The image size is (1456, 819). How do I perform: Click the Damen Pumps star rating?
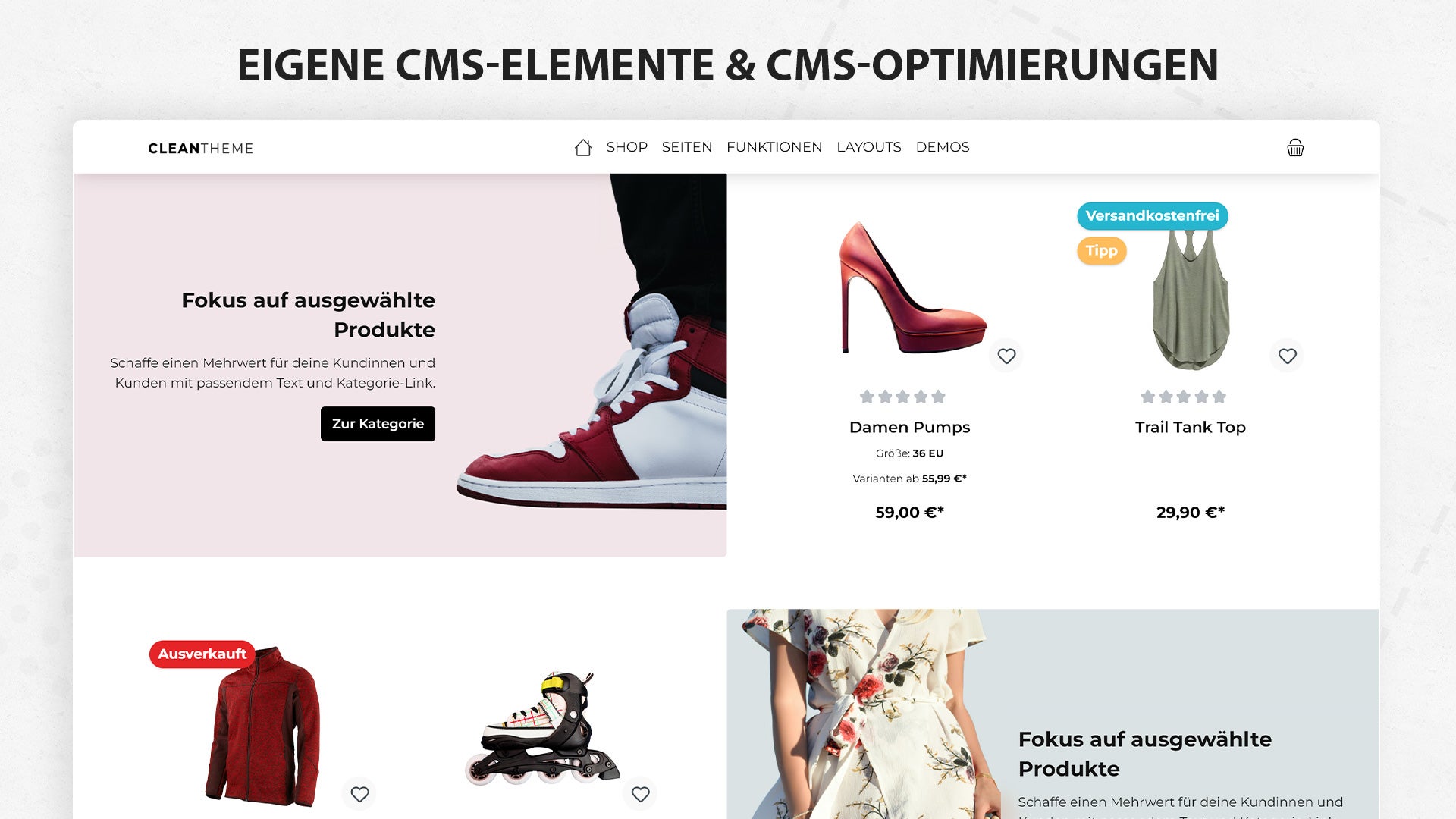(x=902, y=397)
